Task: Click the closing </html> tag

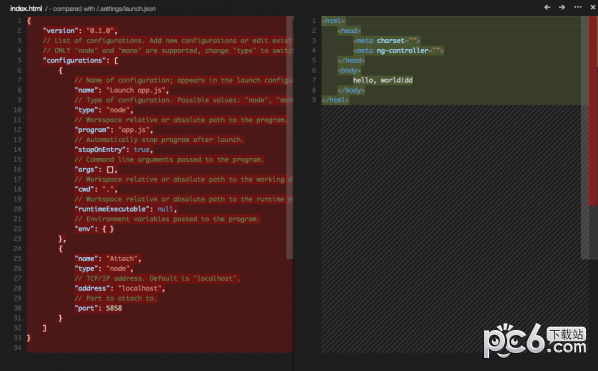Action: (x=335, y=100)
